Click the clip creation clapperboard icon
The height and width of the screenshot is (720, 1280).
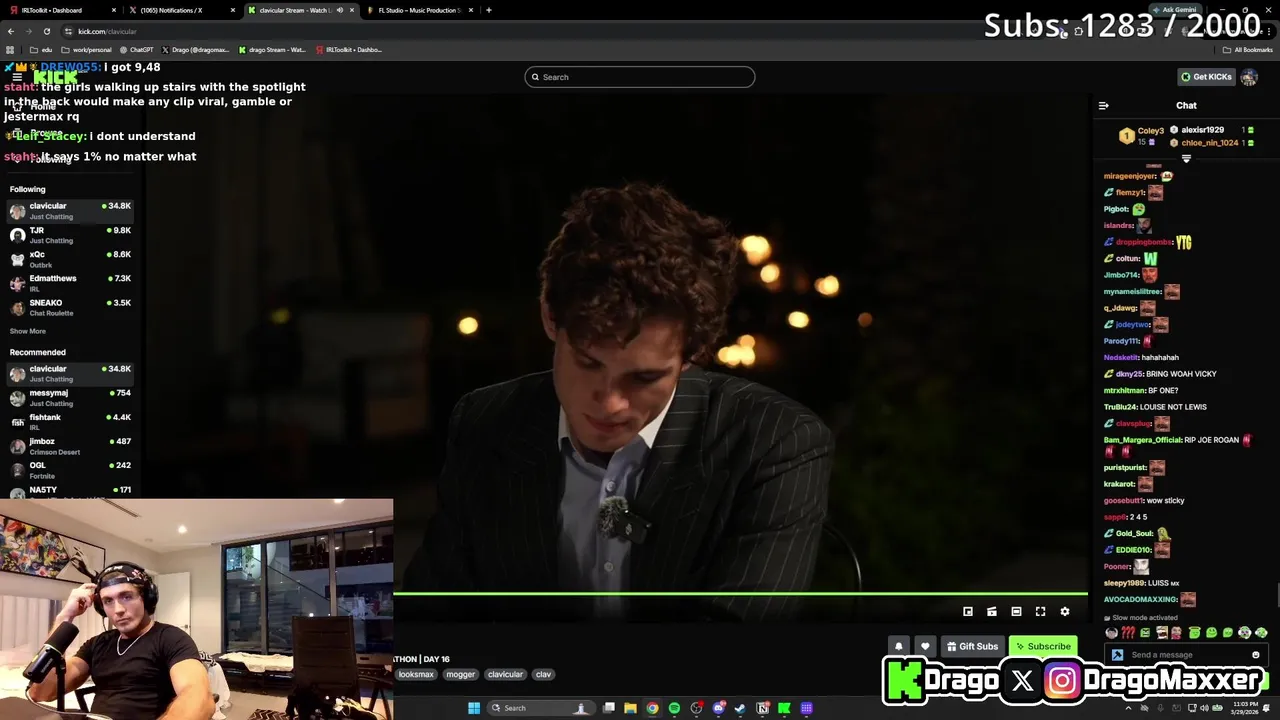tap(992, 611)
